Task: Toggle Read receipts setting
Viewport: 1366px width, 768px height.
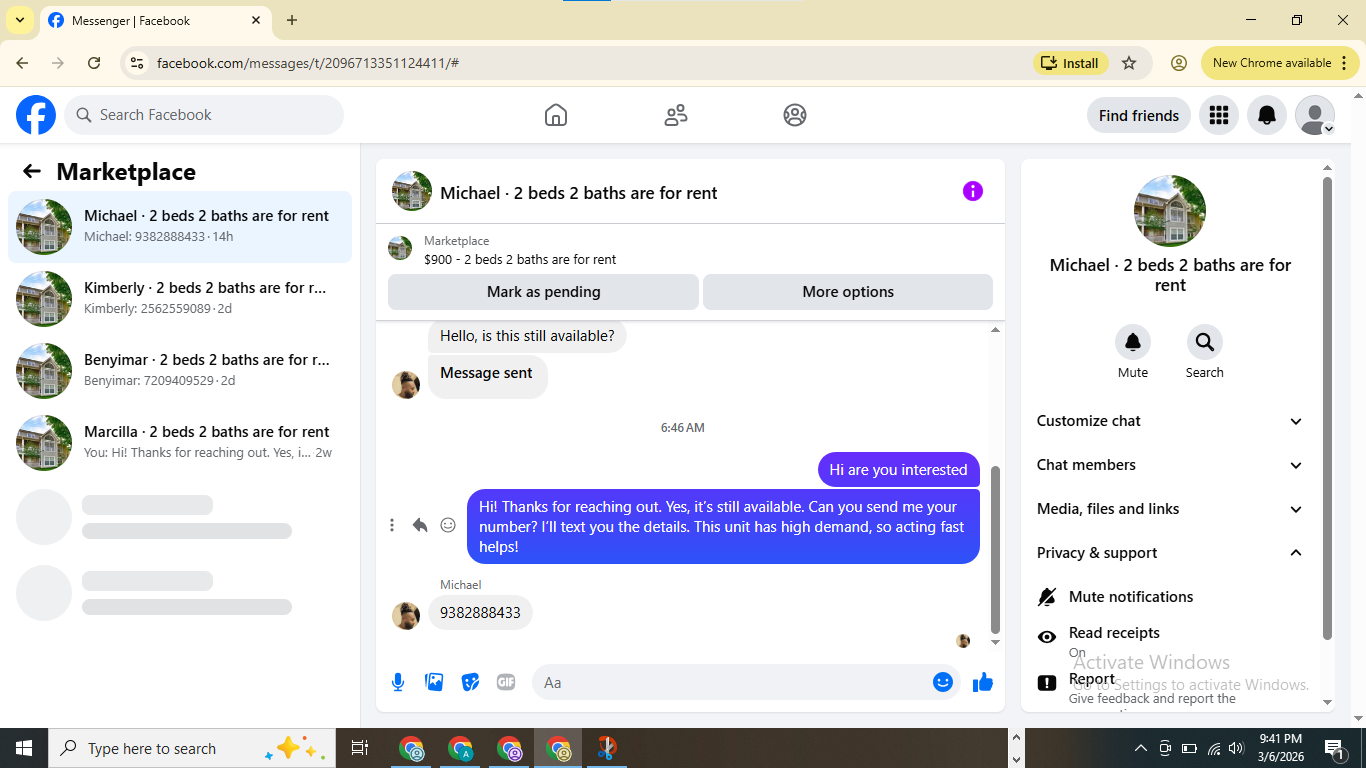Action: coord(1170,640)
